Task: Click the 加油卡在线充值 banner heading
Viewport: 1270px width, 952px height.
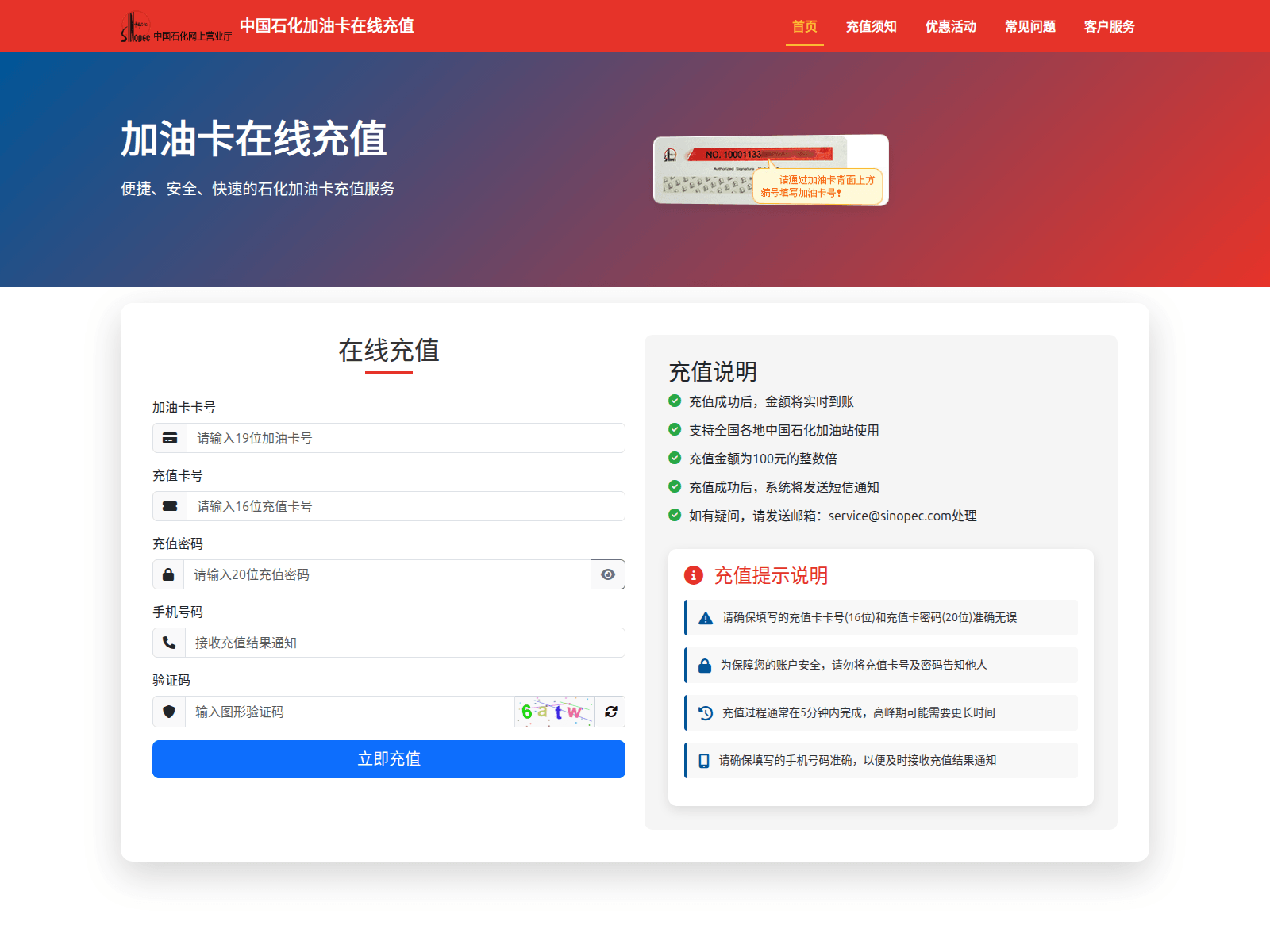Action: pos(254,140)
